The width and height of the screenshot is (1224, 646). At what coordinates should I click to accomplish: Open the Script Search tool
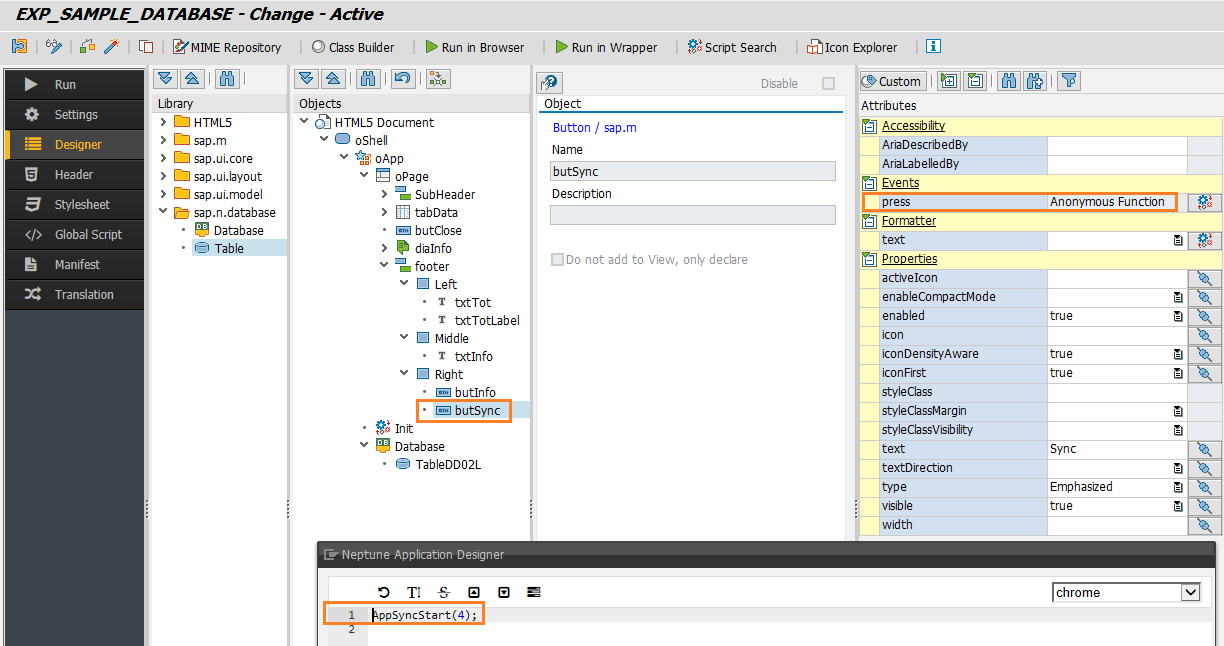[733, 46]
